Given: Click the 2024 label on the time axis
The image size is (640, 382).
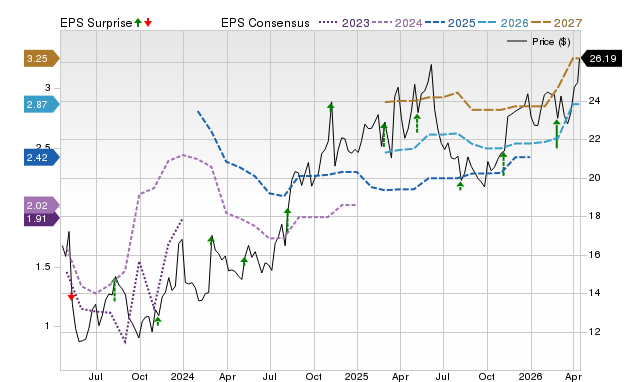Looking at the screenshot, I should click(182, 376).
